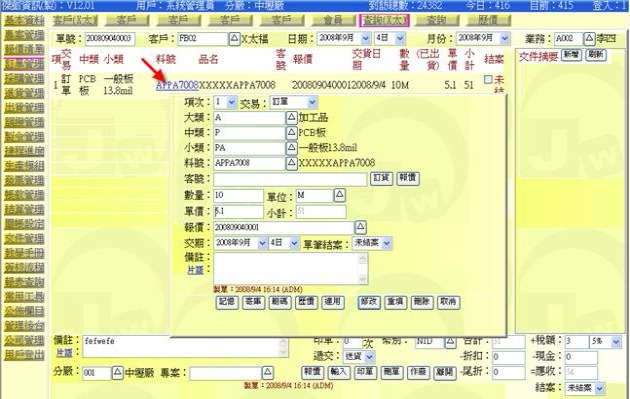Open the APPA7008 part number link

pyautogui.click(x=177, y=85)
